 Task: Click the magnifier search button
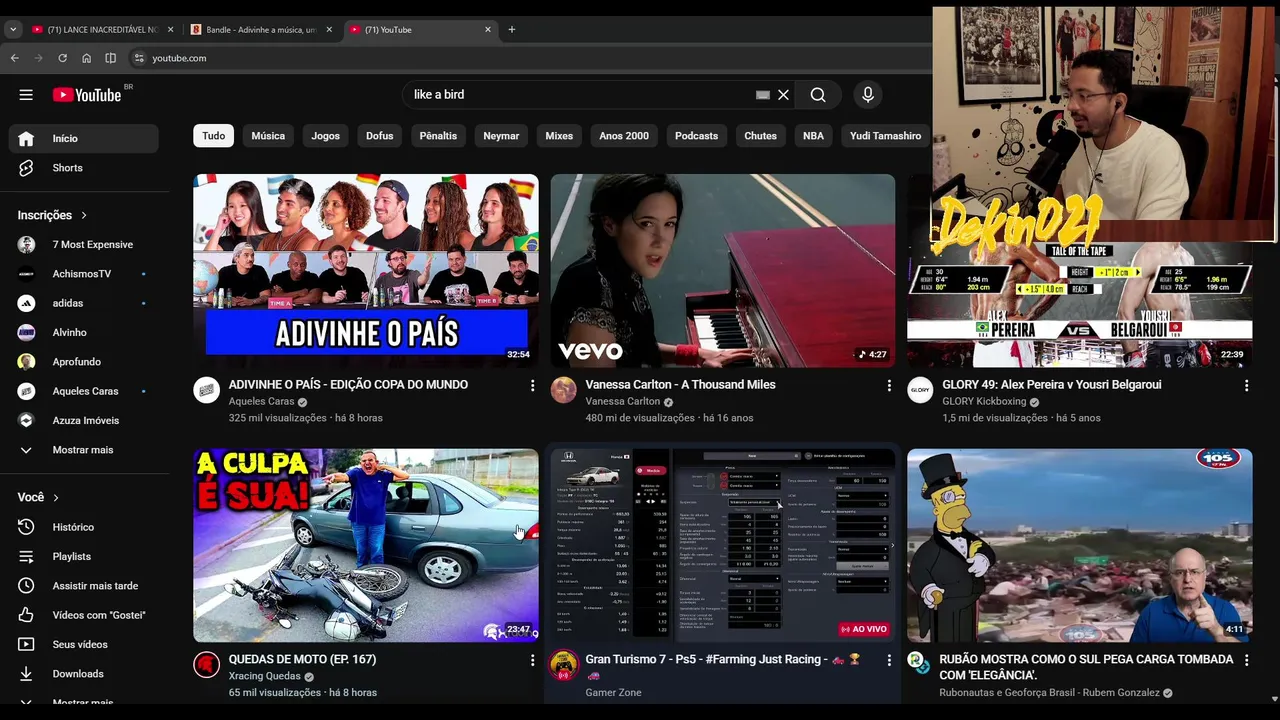818,95
